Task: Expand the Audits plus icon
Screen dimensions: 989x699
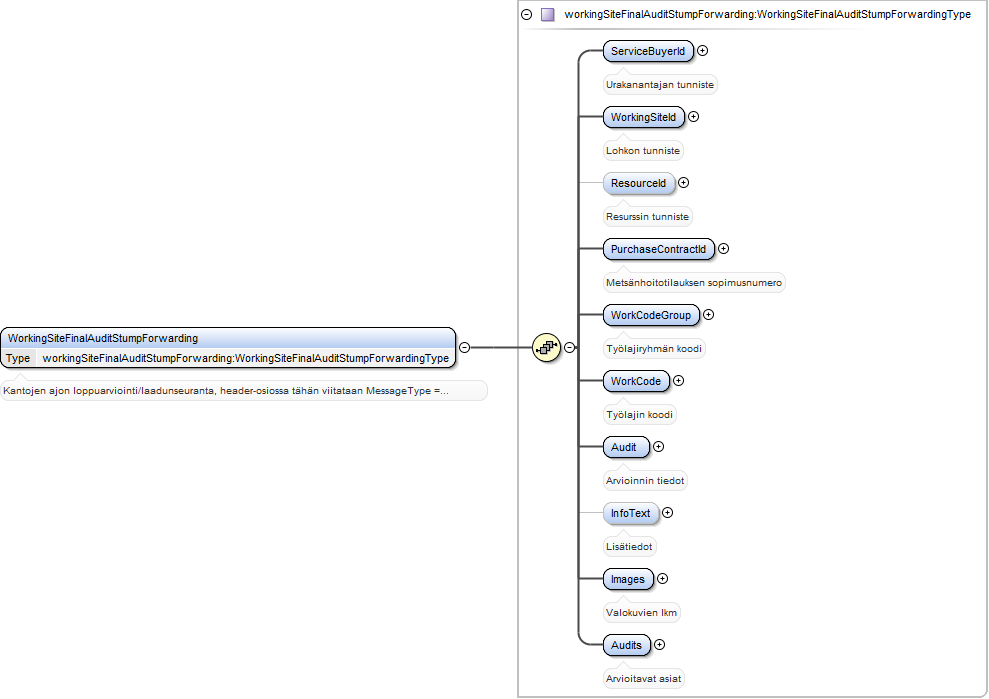Action: 659,645
